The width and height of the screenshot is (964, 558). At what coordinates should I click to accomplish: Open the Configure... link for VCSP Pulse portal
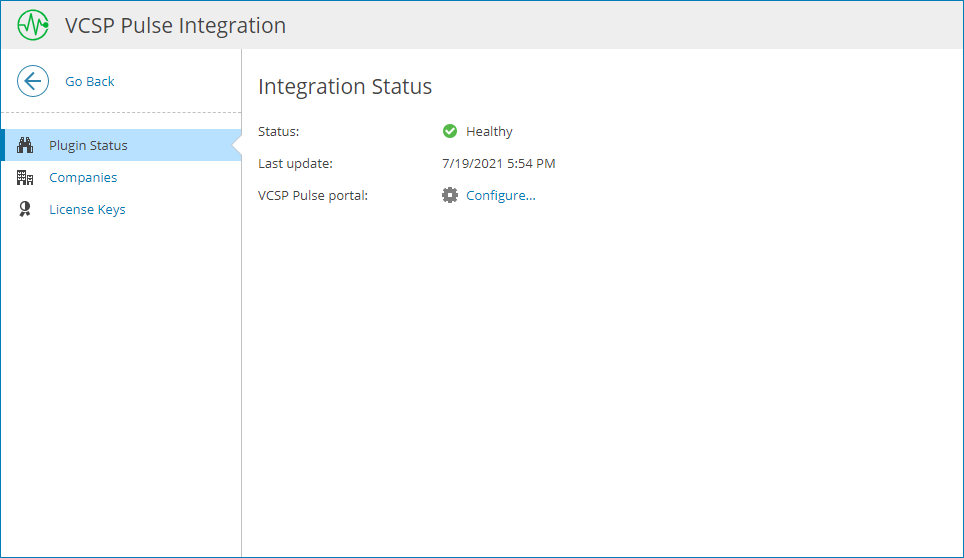[x=501, y=195]
